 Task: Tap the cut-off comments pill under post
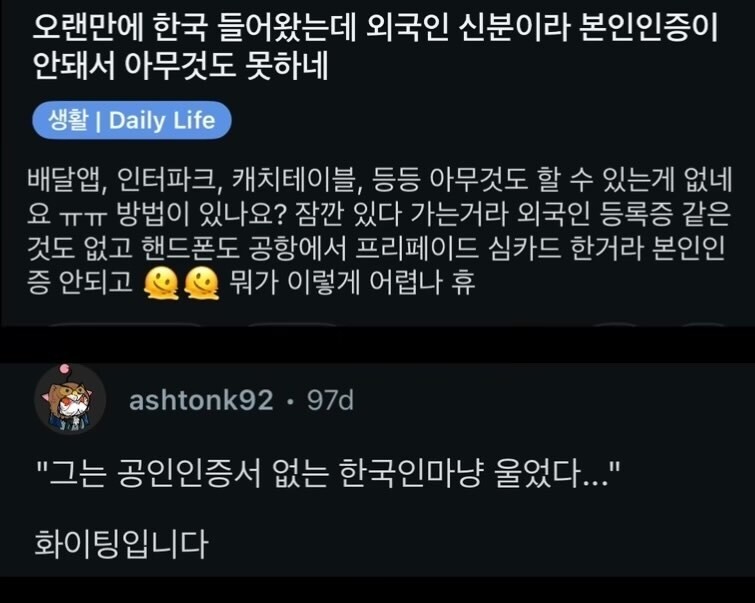click(294, 324)
